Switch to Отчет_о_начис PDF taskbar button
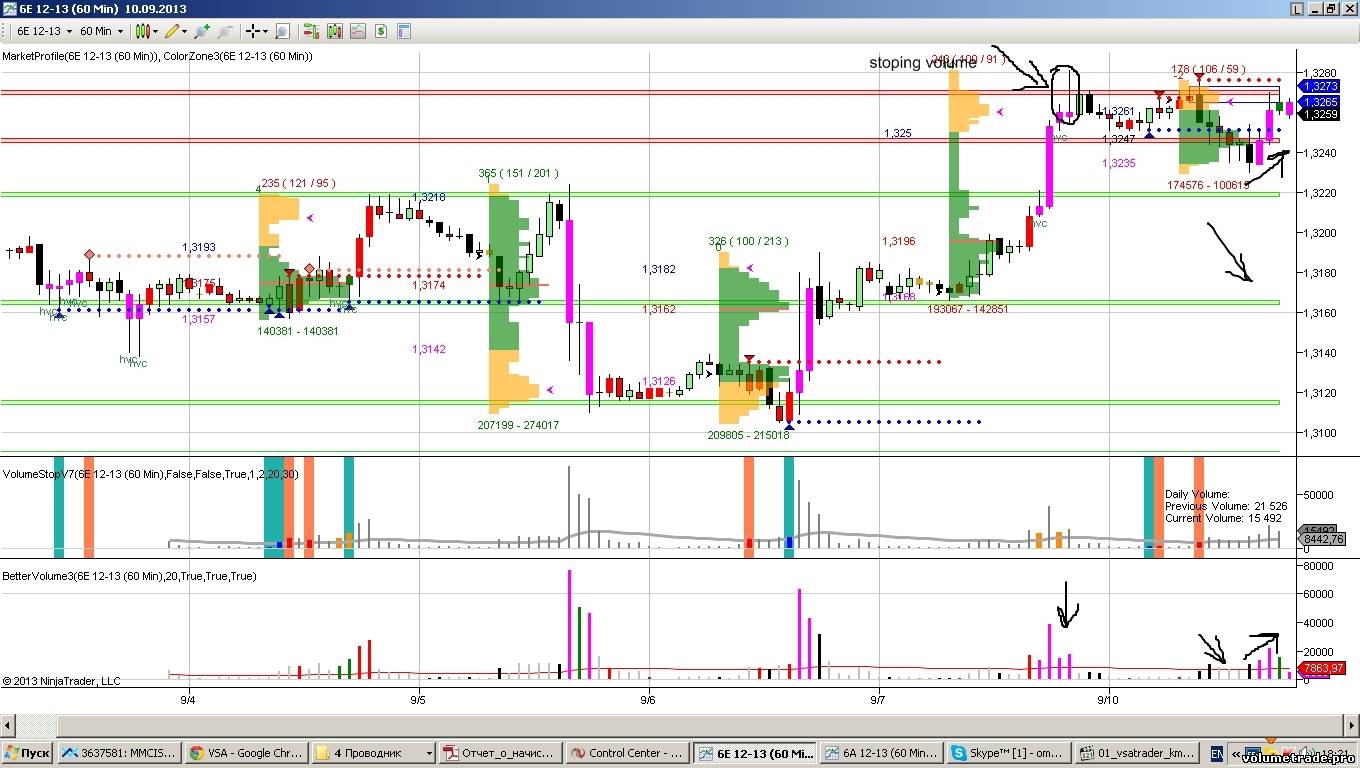Image resolution: width=1360 pixels, height=768 pixels. click(499, 753)
